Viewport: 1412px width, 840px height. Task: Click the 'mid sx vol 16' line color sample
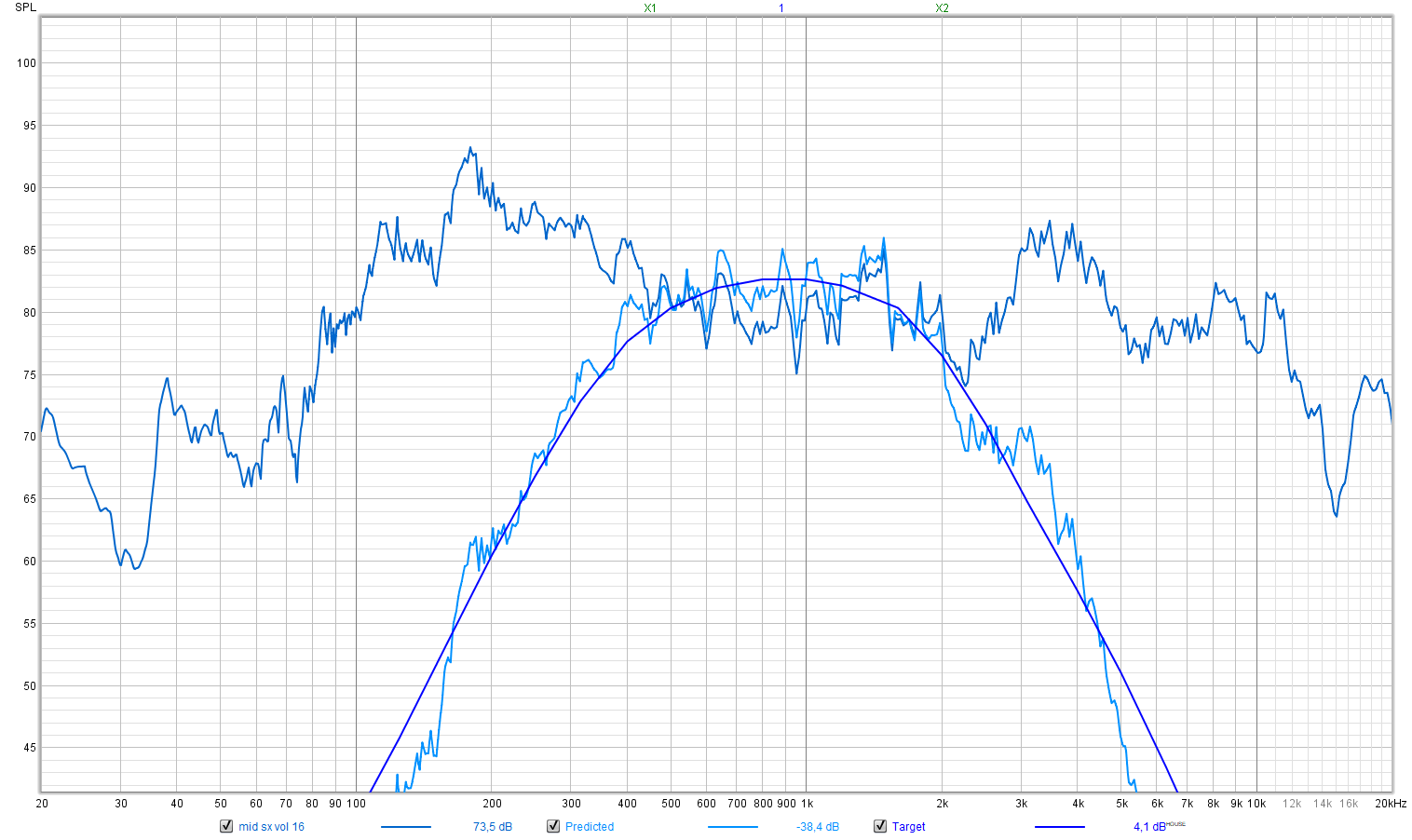[406, 827]
